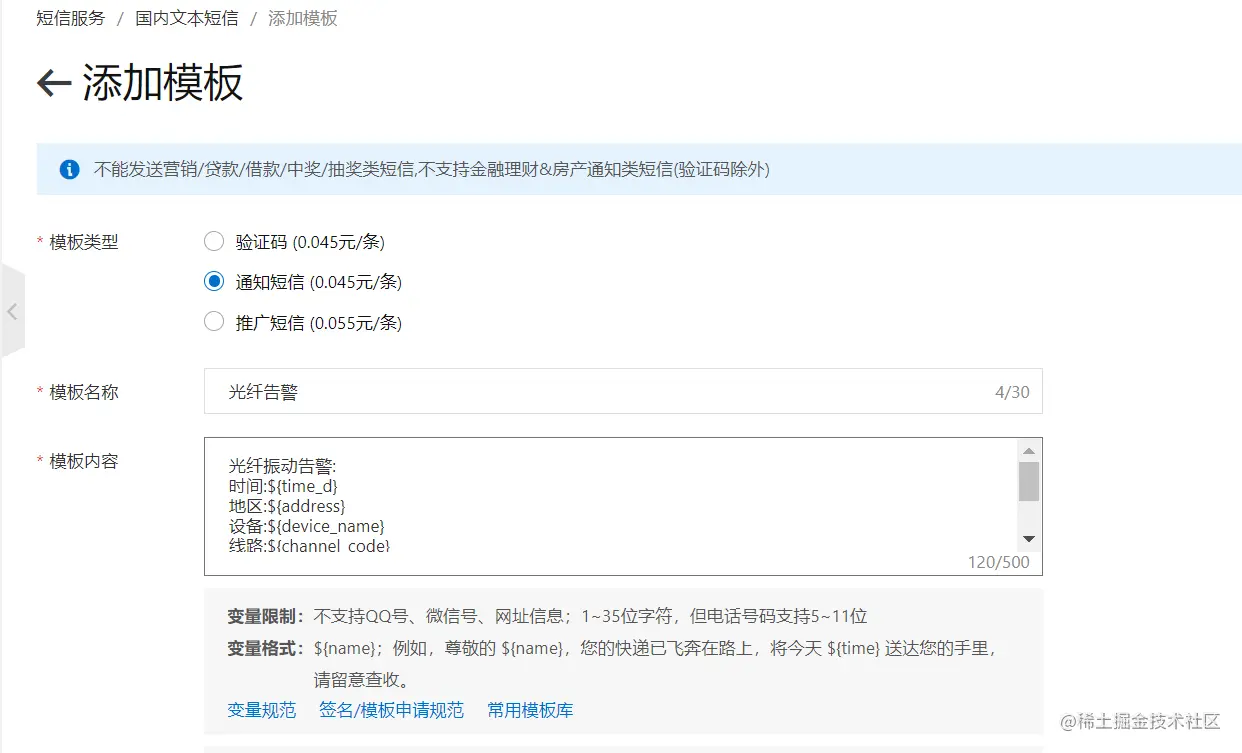
Task: Open the 变量规范 link
Action: 262,710
